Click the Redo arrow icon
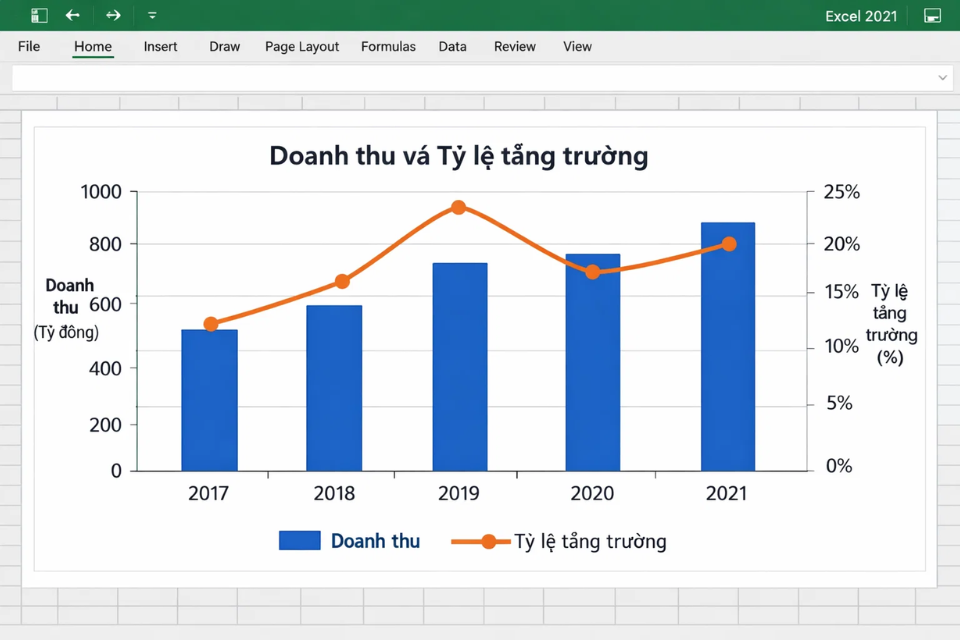 point(112,15)
